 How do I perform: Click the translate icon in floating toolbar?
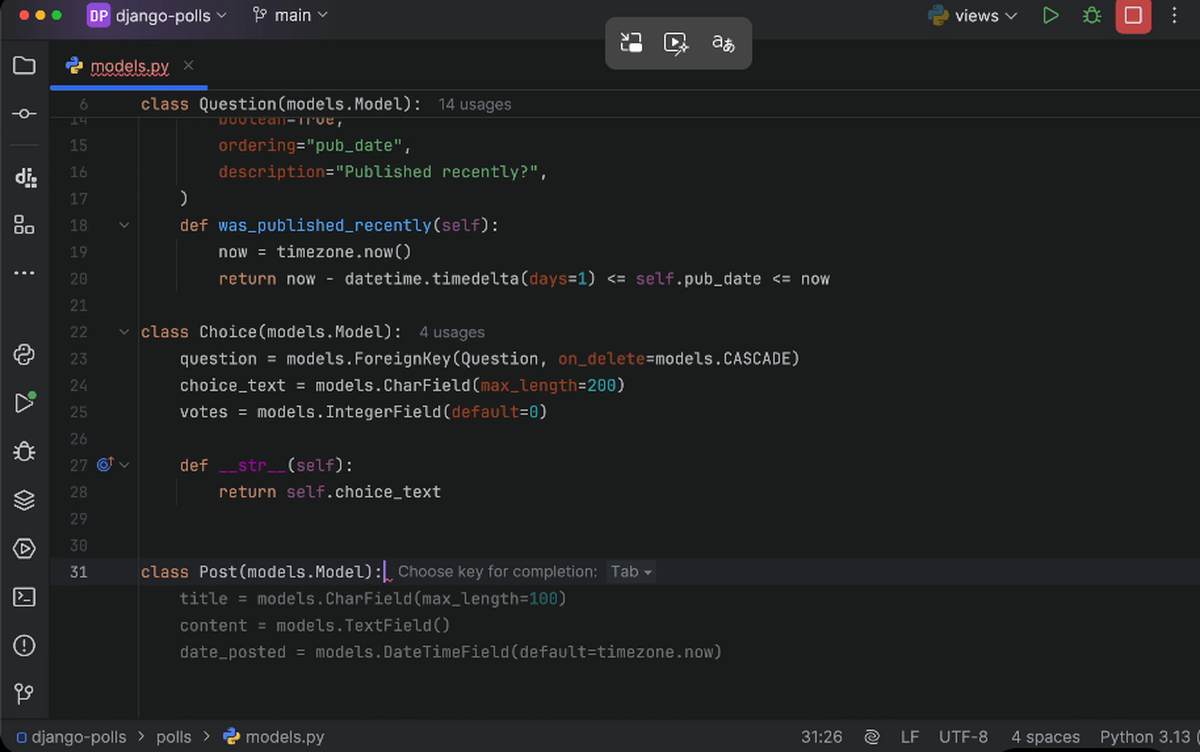723,42
